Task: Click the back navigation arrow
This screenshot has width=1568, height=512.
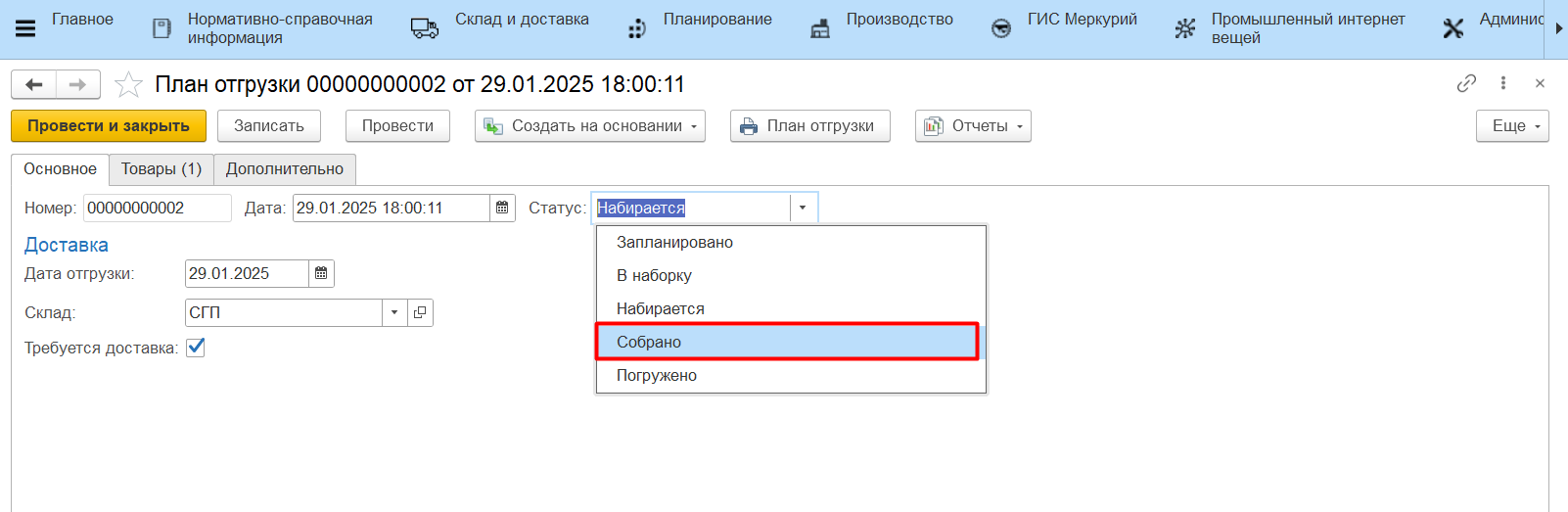Action: [34, 85]
